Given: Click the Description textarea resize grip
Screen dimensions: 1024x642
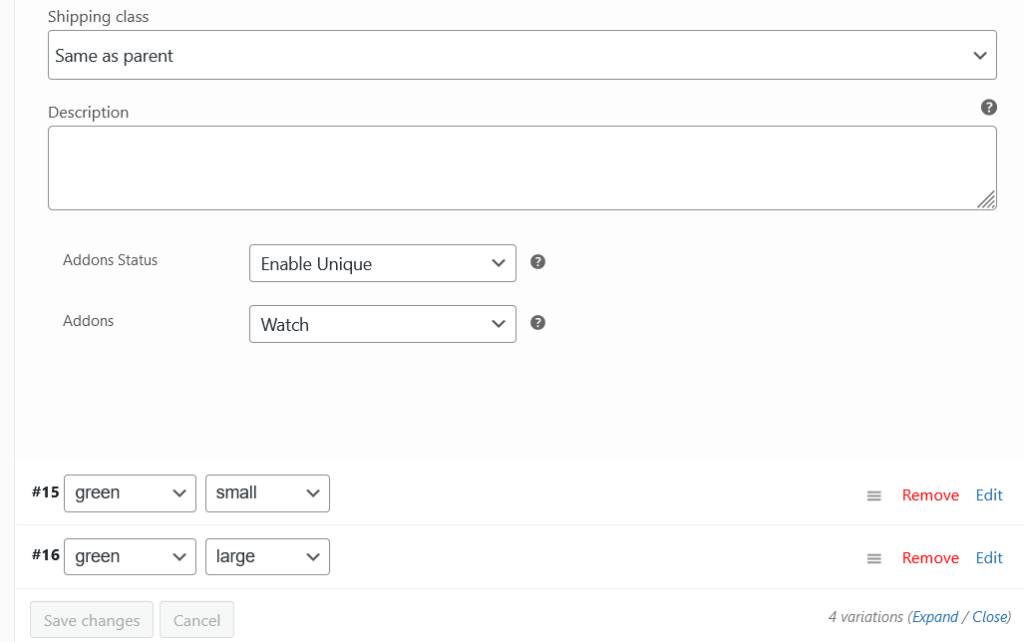Looking at the screenshot, I should click(986, 200).
